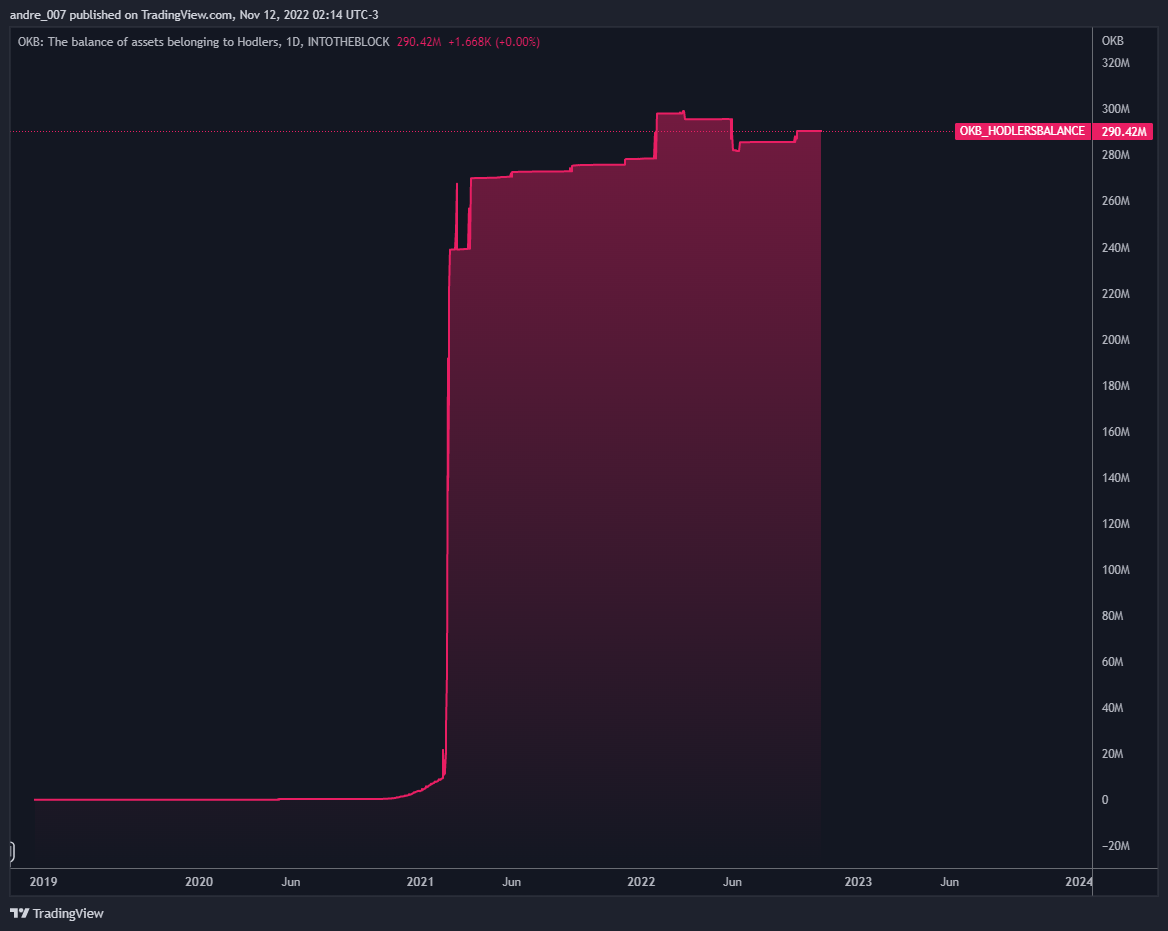Image resolution: width=1168 pixels, height=931 pixels.
Task: Click the 200M price axis label
Action: (x=1116, y=340)
